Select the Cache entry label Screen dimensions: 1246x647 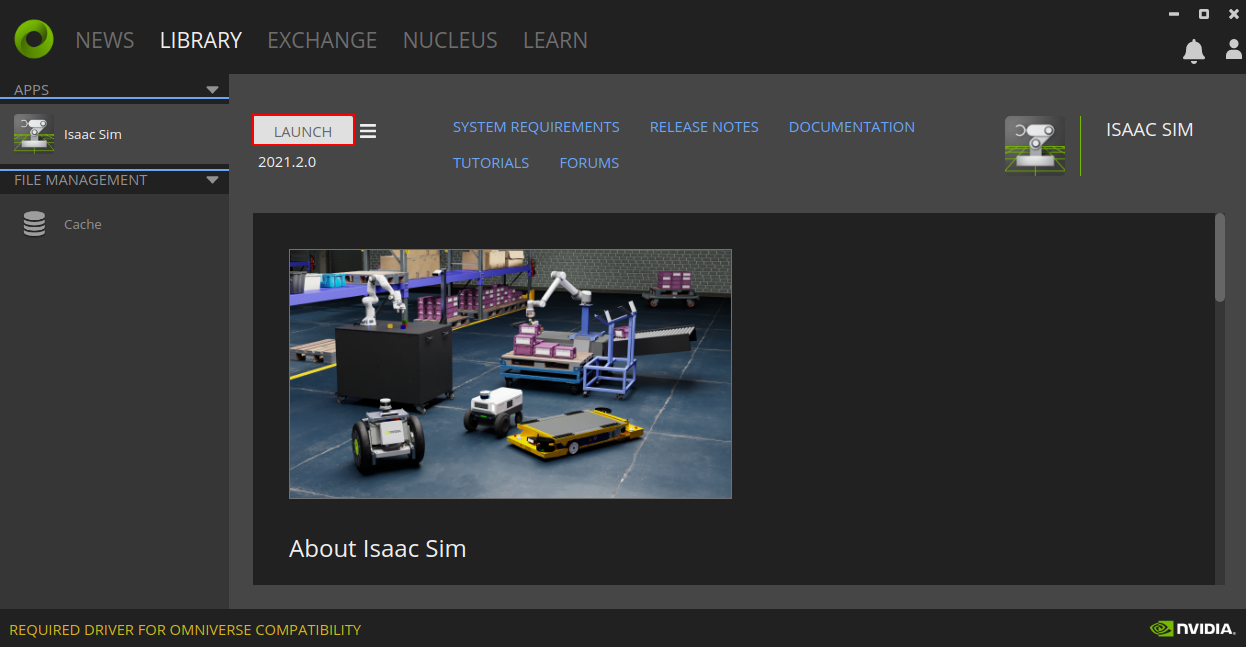pos(83,224)
